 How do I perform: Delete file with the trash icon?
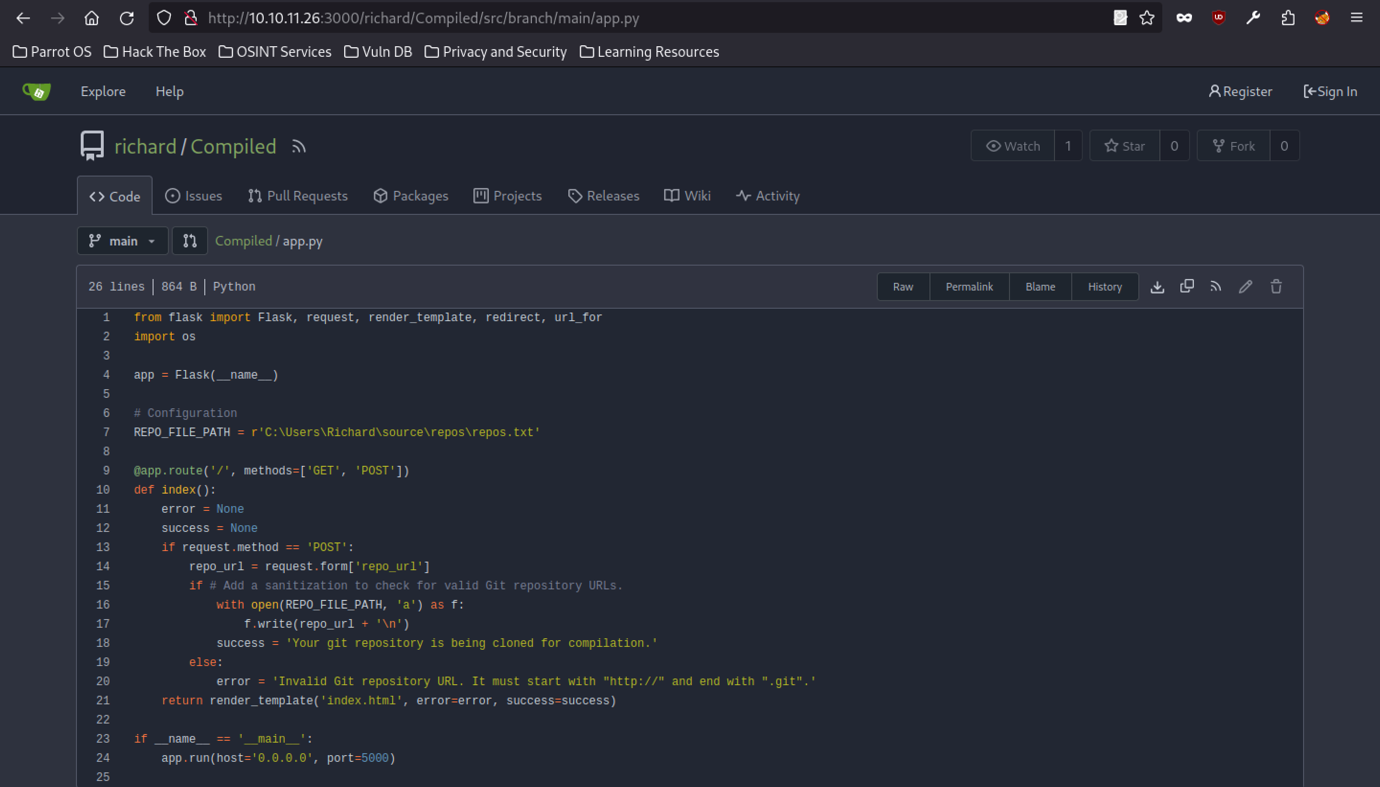[1276, 287]
